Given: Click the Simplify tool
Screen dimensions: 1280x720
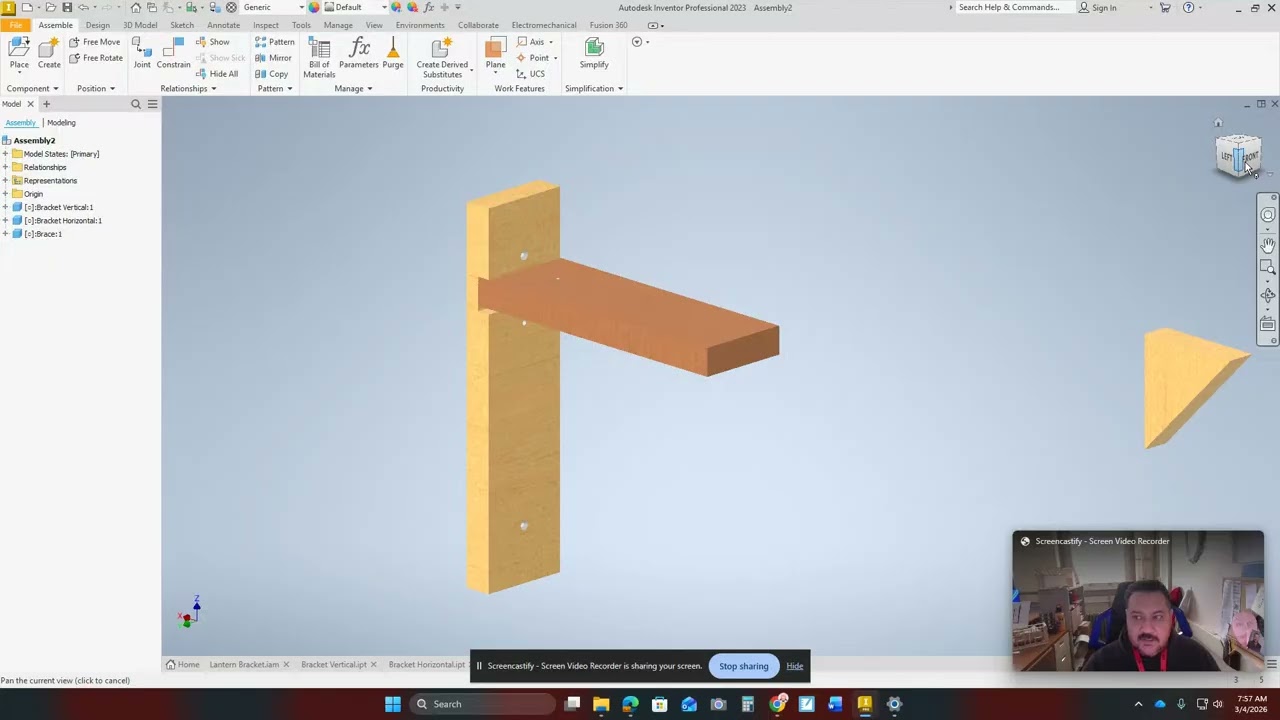Looking at the screenshot, I should (594, 54).
